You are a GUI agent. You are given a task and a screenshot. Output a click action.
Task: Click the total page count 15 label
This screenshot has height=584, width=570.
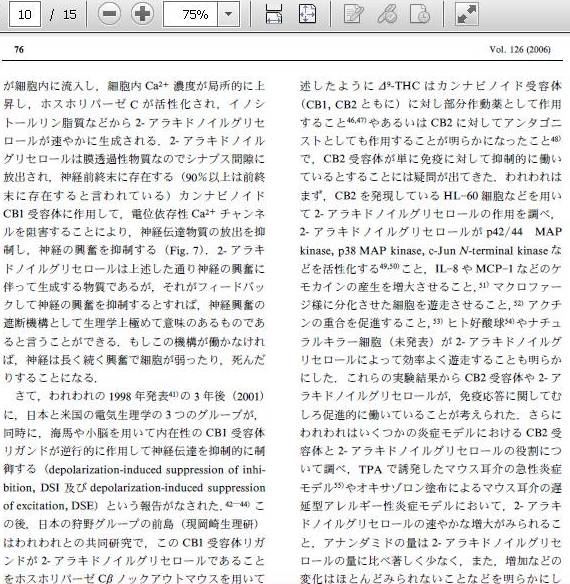[69, 15]
